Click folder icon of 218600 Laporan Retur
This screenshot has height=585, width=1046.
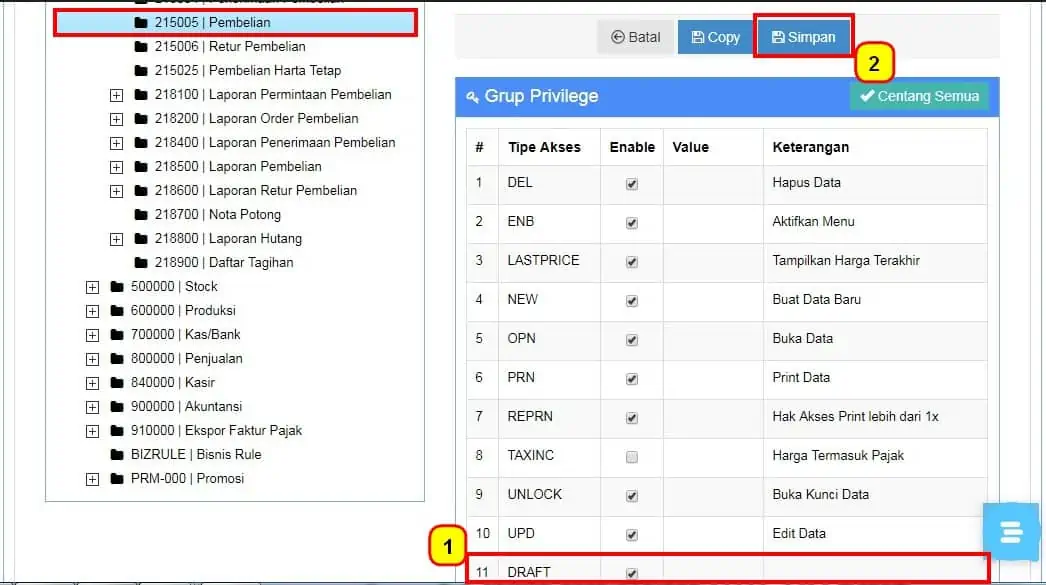141,191
